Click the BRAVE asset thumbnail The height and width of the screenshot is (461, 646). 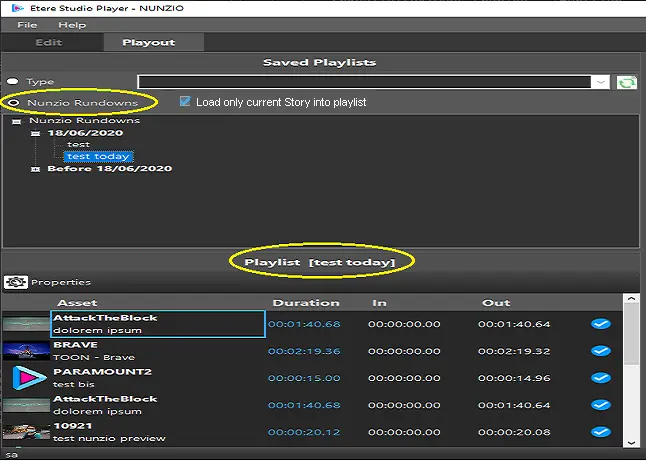26,351
